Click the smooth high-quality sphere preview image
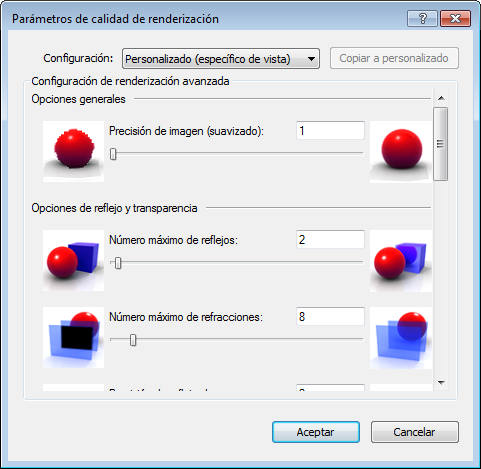Viewport: 481px width, 469px height. (401, 152)
